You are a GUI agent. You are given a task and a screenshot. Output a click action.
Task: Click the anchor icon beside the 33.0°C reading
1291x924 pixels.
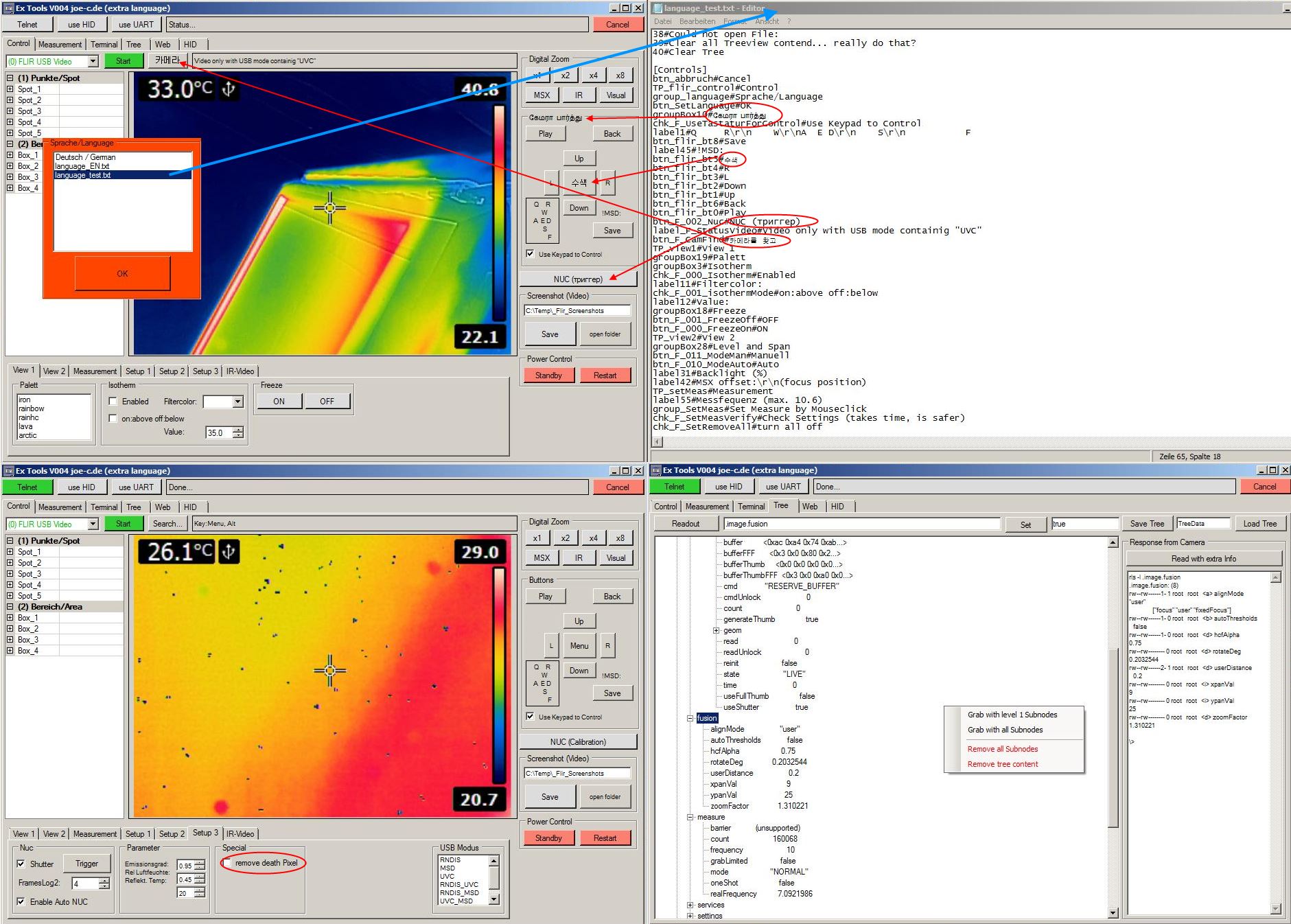229,89
